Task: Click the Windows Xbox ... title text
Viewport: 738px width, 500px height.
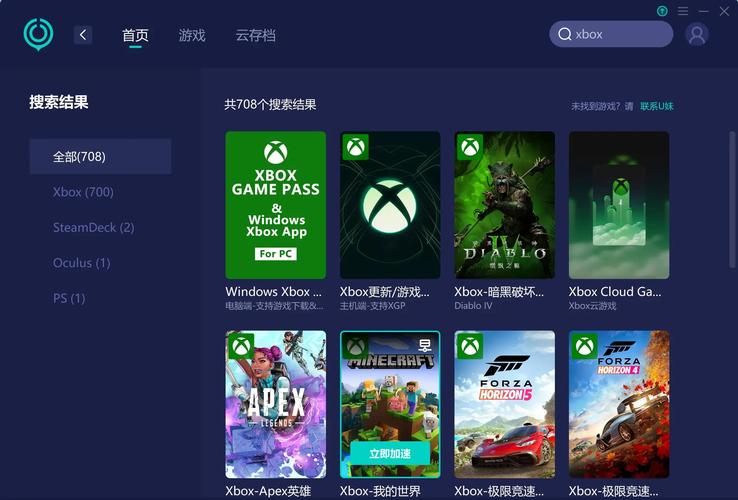Action: click(x=273, y=291)
